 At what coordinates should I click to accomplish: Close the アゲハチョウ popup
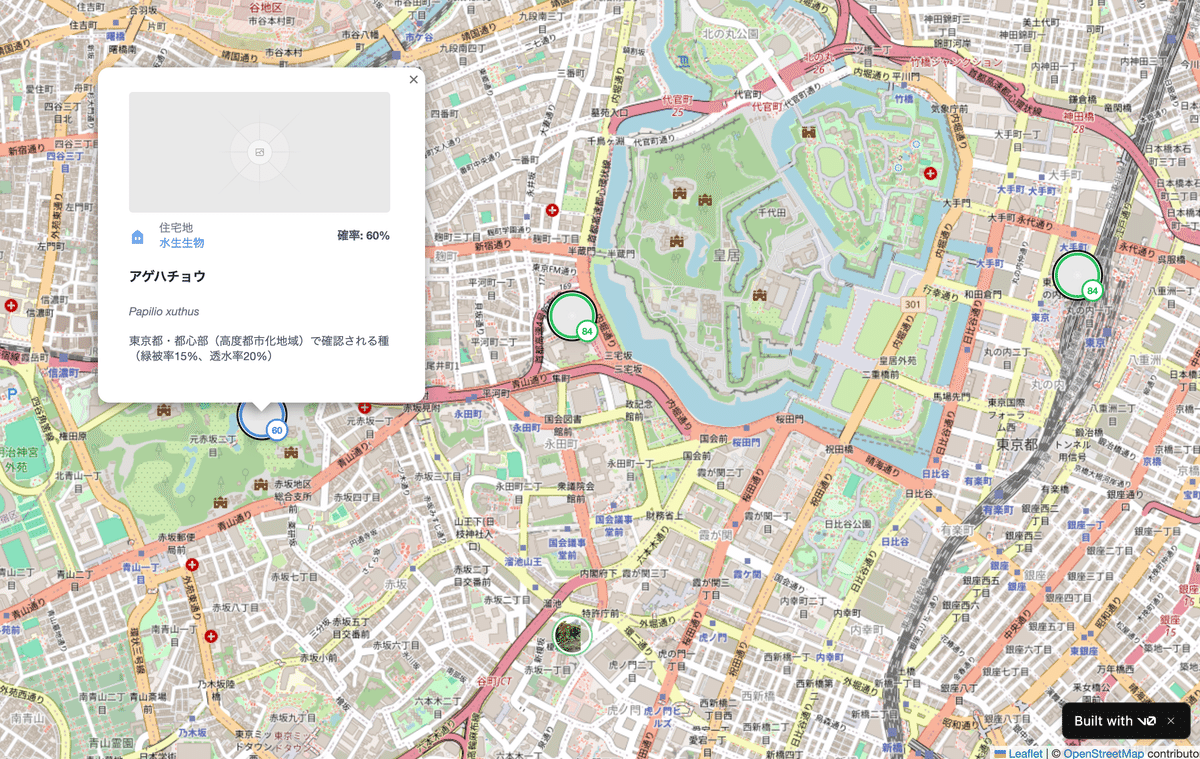(413, 80)
